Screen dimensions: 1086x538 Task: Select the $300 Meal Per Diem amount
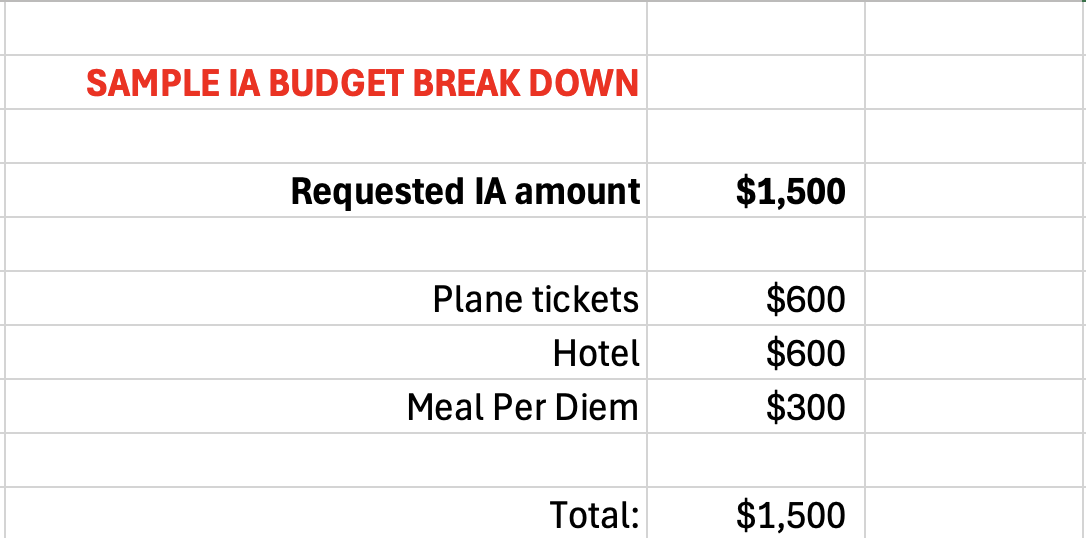[x=805, y=407]
